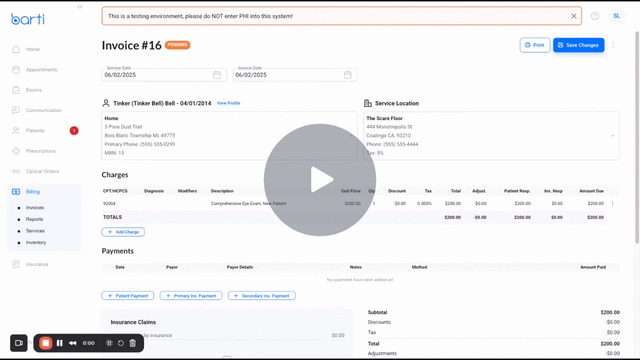Open Patients from sidebar
This screenshot has width=640, height=360.
[x=35, y=131]
